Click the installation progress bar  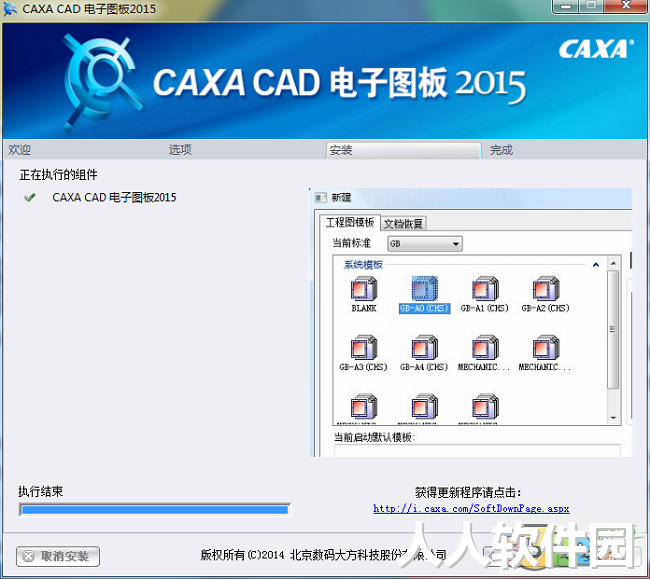[155, 510]
